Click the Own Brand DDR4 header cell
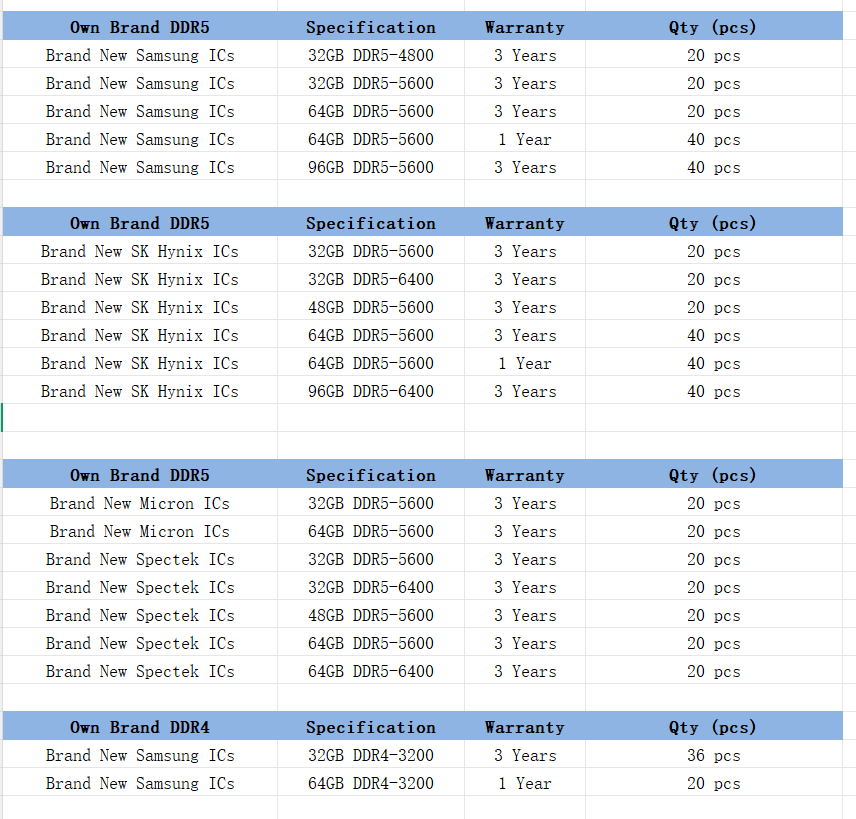 [140, 727]
